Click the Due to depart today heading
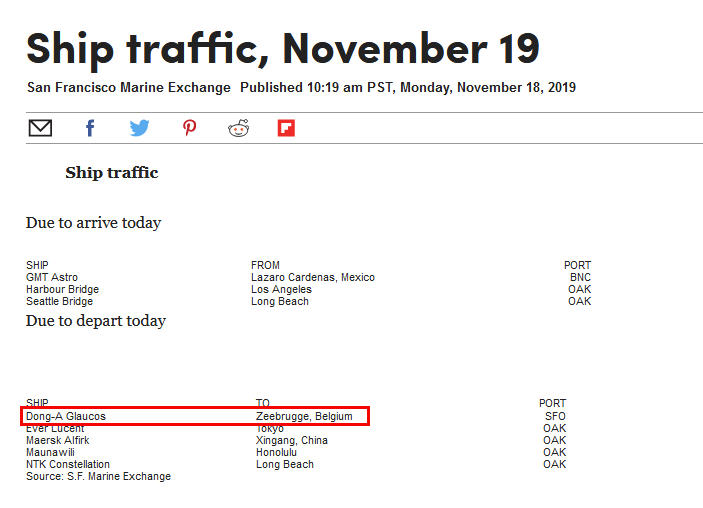703x508 pixels. click(x=96, y=321)
